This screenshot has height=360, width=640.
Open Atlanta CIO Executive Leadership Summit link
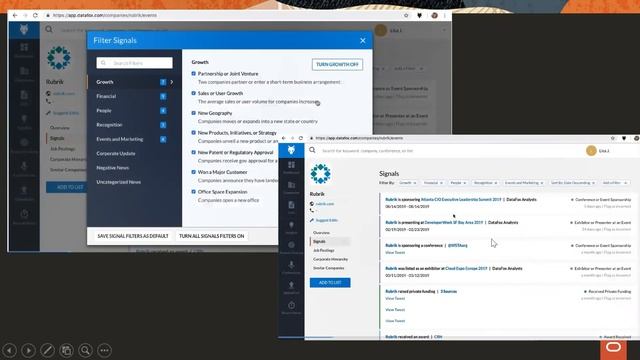coord(461,200)
